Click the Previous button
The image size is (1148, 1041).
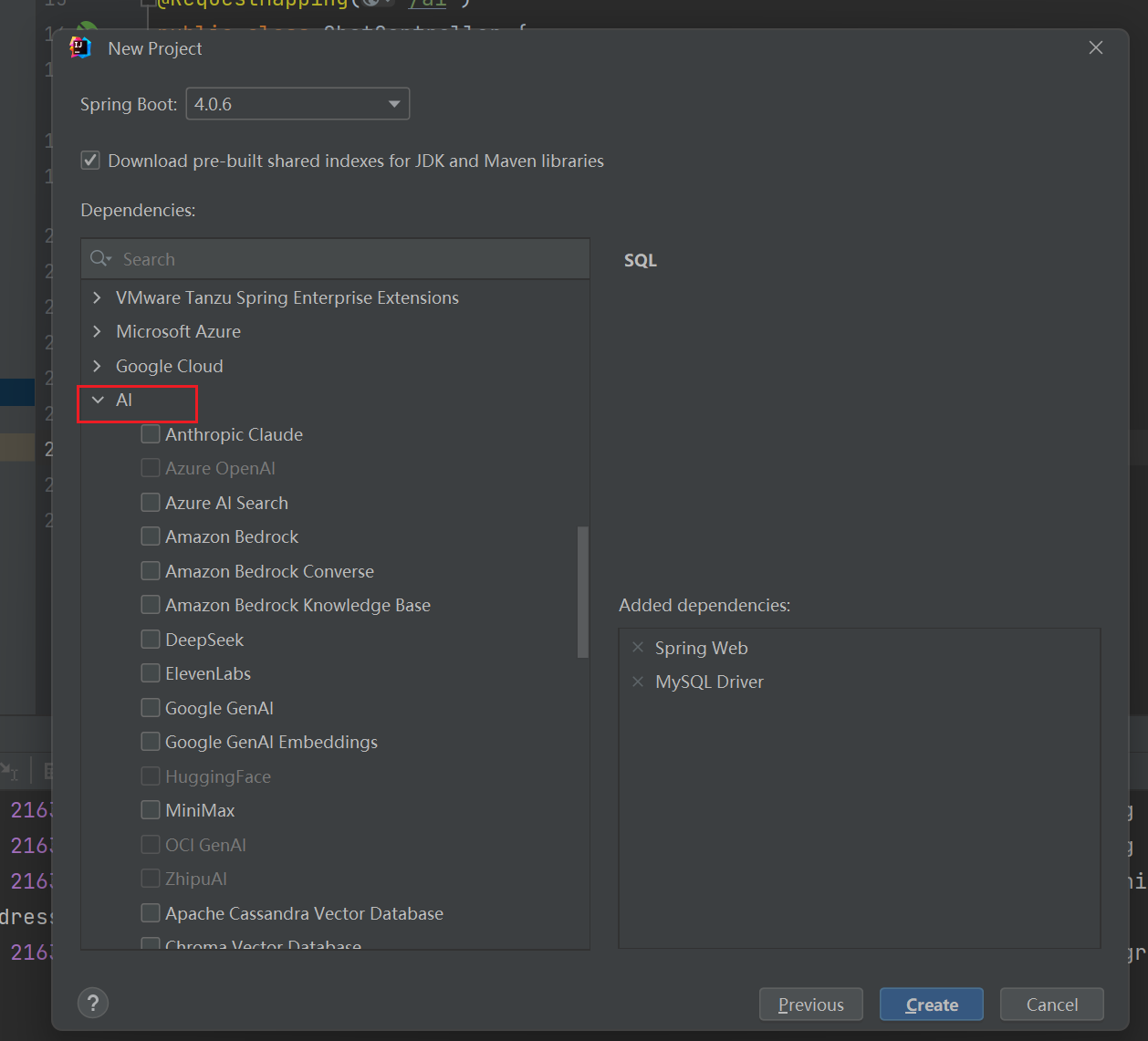810,1005
